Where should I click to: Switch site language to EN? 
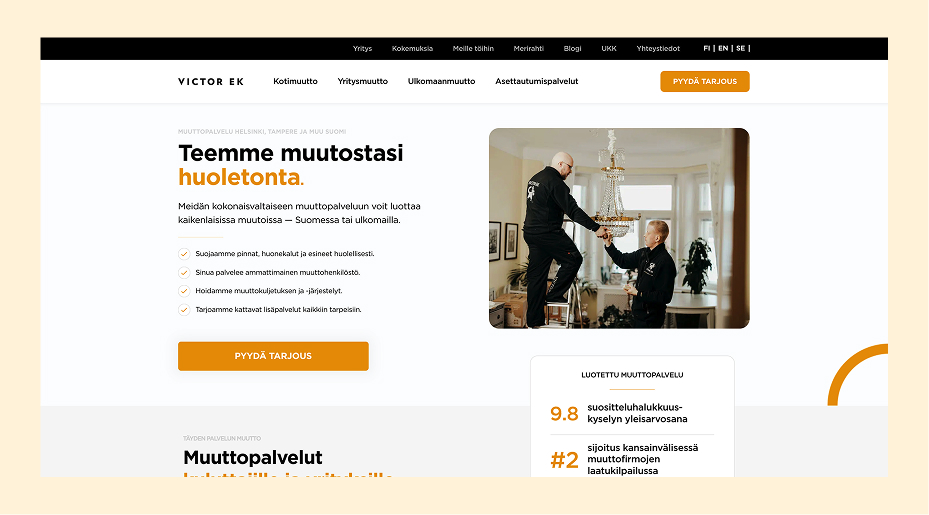click(x=723, y=49)
